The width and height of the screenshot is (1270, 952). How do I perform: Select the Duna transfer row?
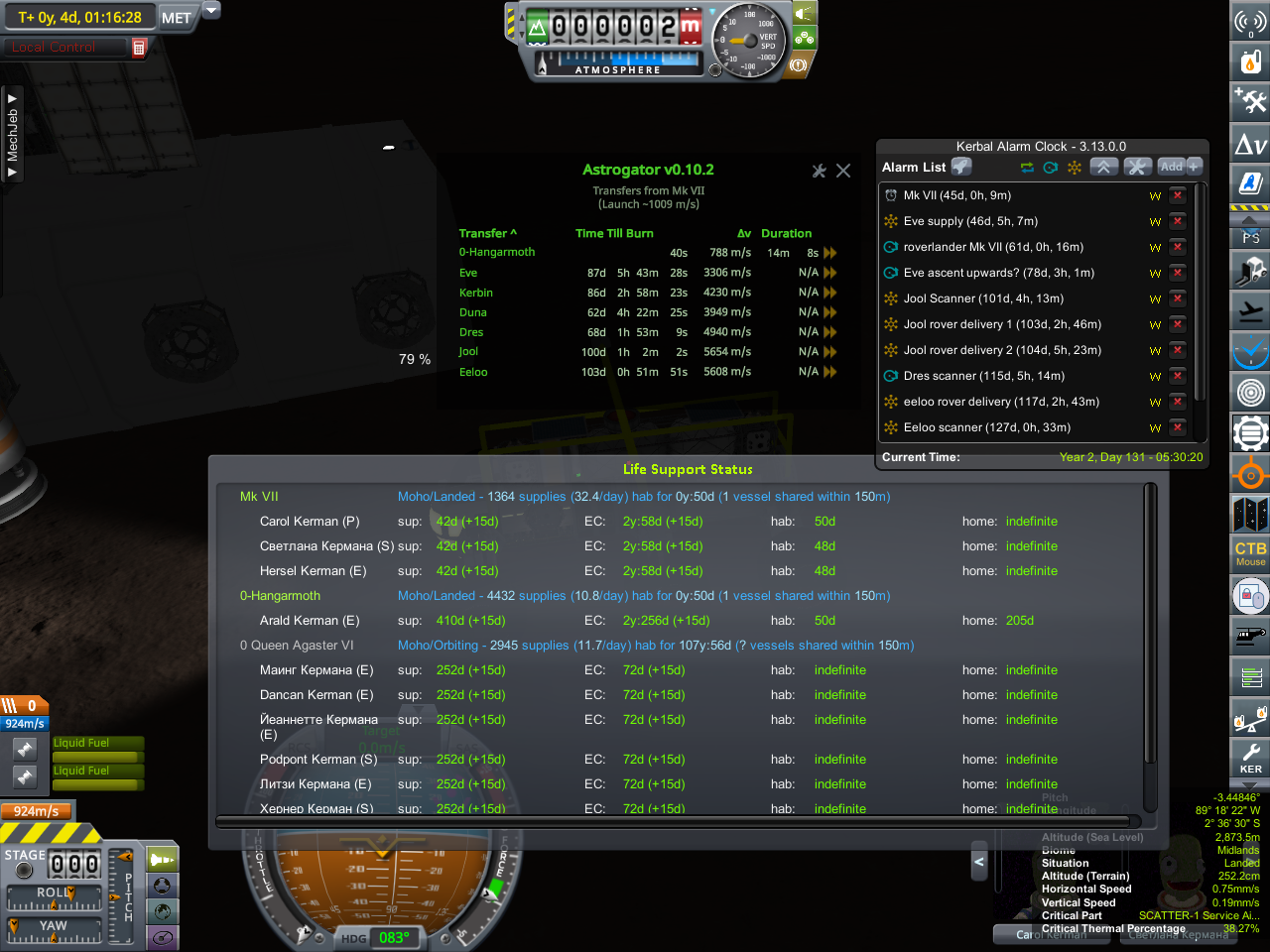pyautogui.click(x=648, y=312)
